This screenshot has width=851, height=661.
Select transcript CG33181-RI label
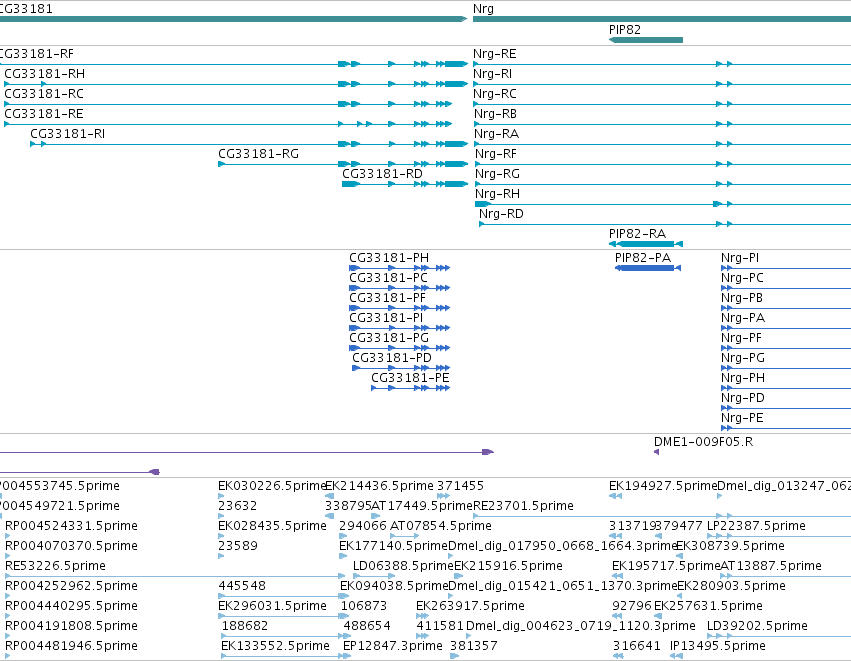coord(68,134)
